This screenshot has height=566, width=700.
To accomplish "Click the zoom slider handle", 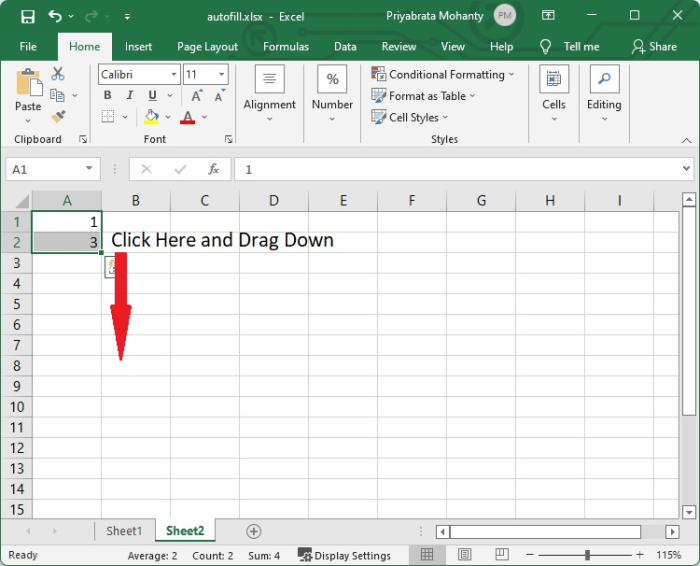I will 588,555.
